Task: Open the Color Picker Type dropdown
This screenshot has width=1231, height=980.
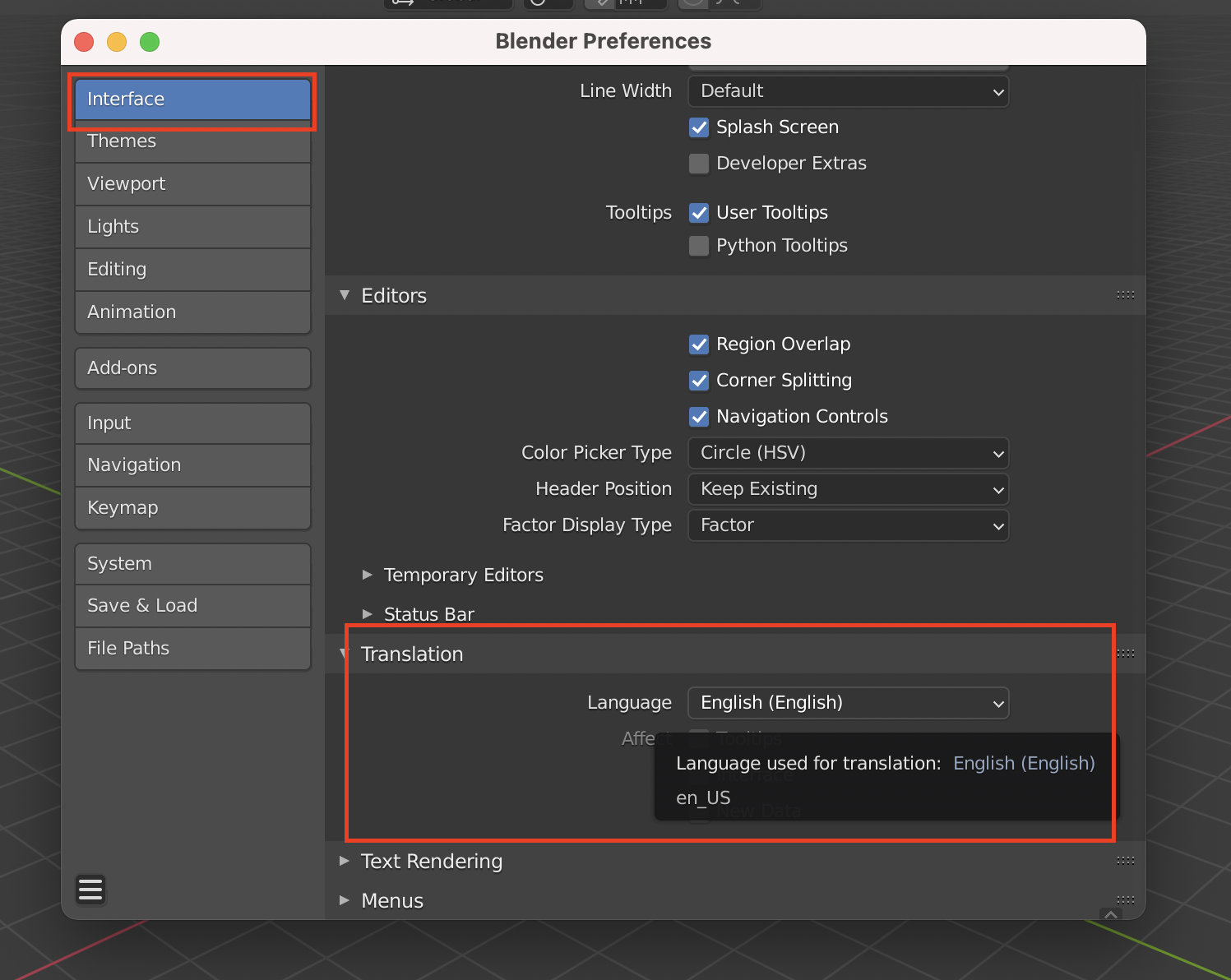Action: 848,453
